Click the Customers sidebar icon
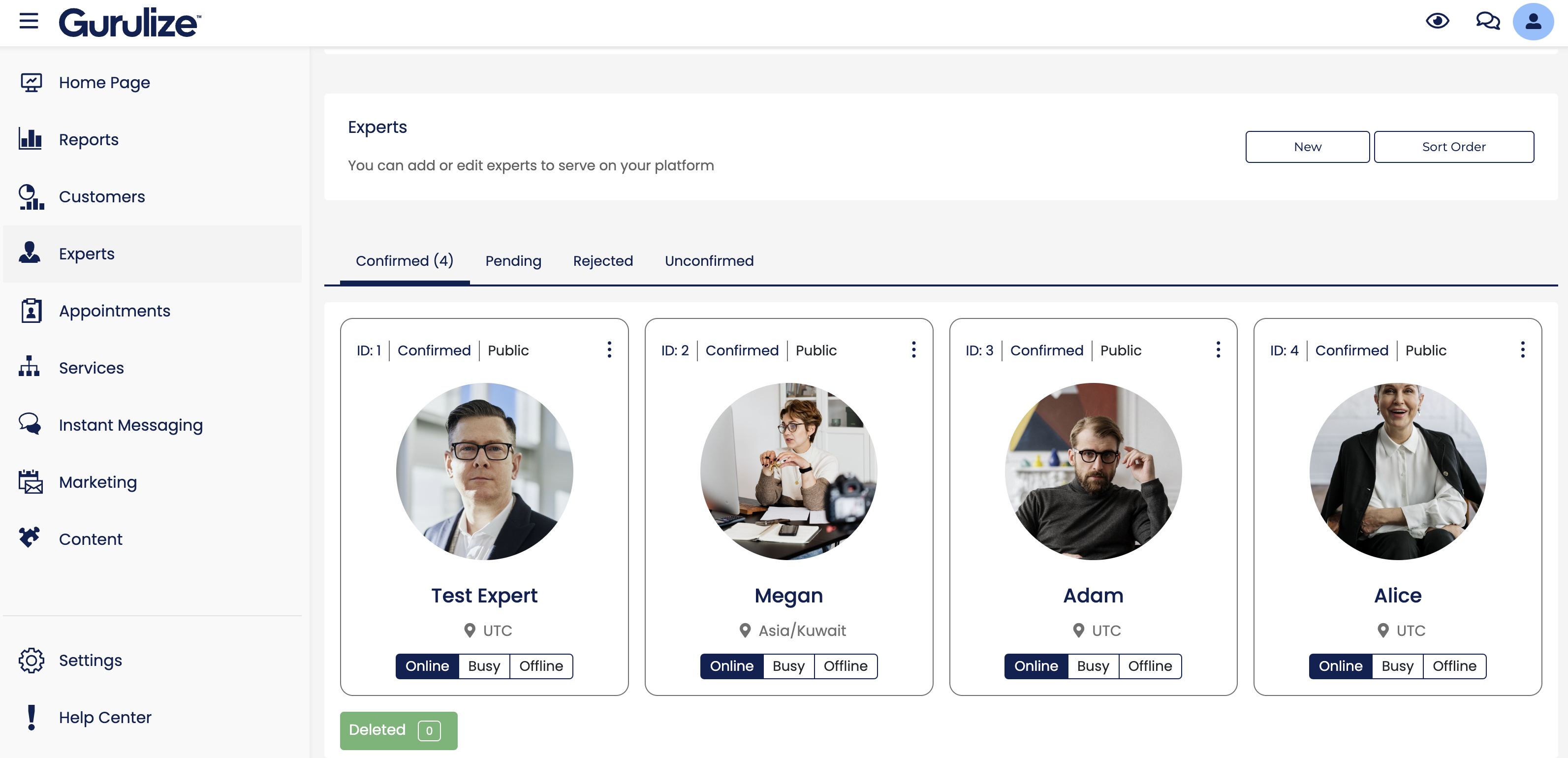 tap(31, 196)
